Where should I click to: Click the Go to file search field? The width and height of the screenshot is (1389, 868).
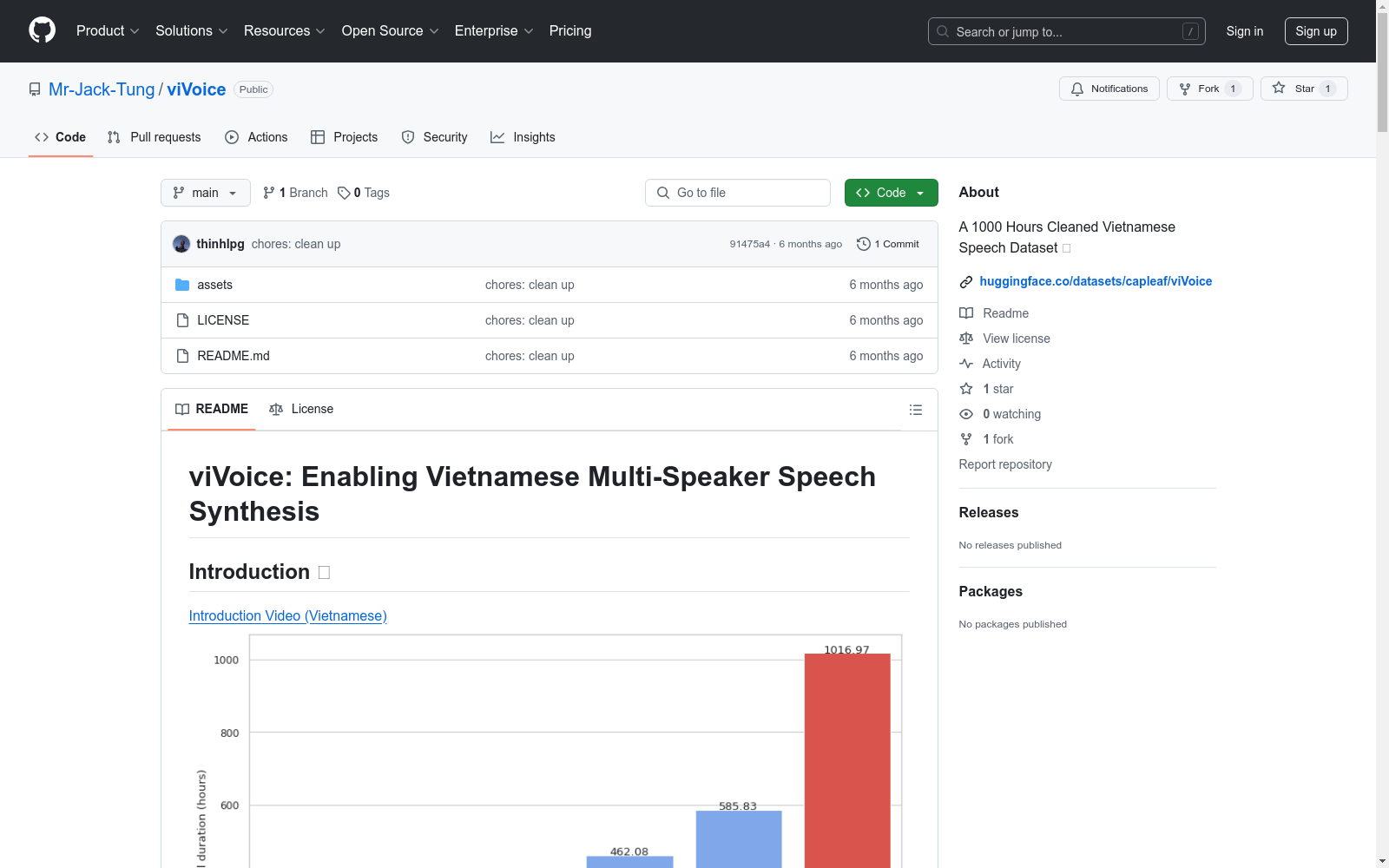[x=738, y=193]
